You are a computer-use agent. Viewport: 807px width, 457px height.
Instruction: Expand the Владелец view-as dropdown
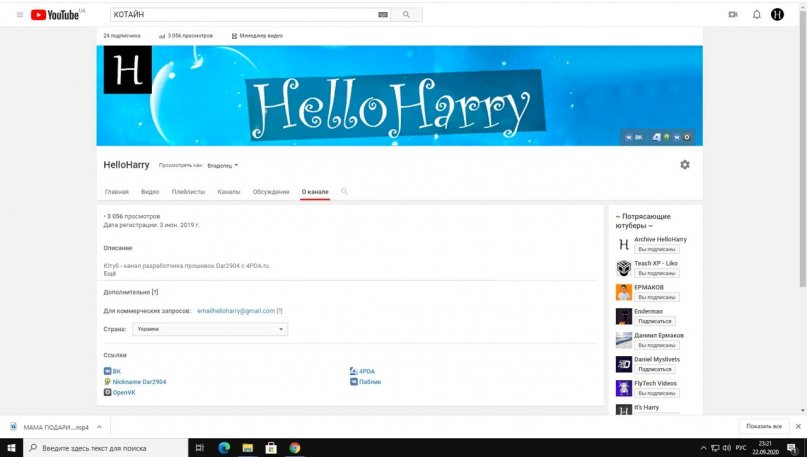(223, 166)
